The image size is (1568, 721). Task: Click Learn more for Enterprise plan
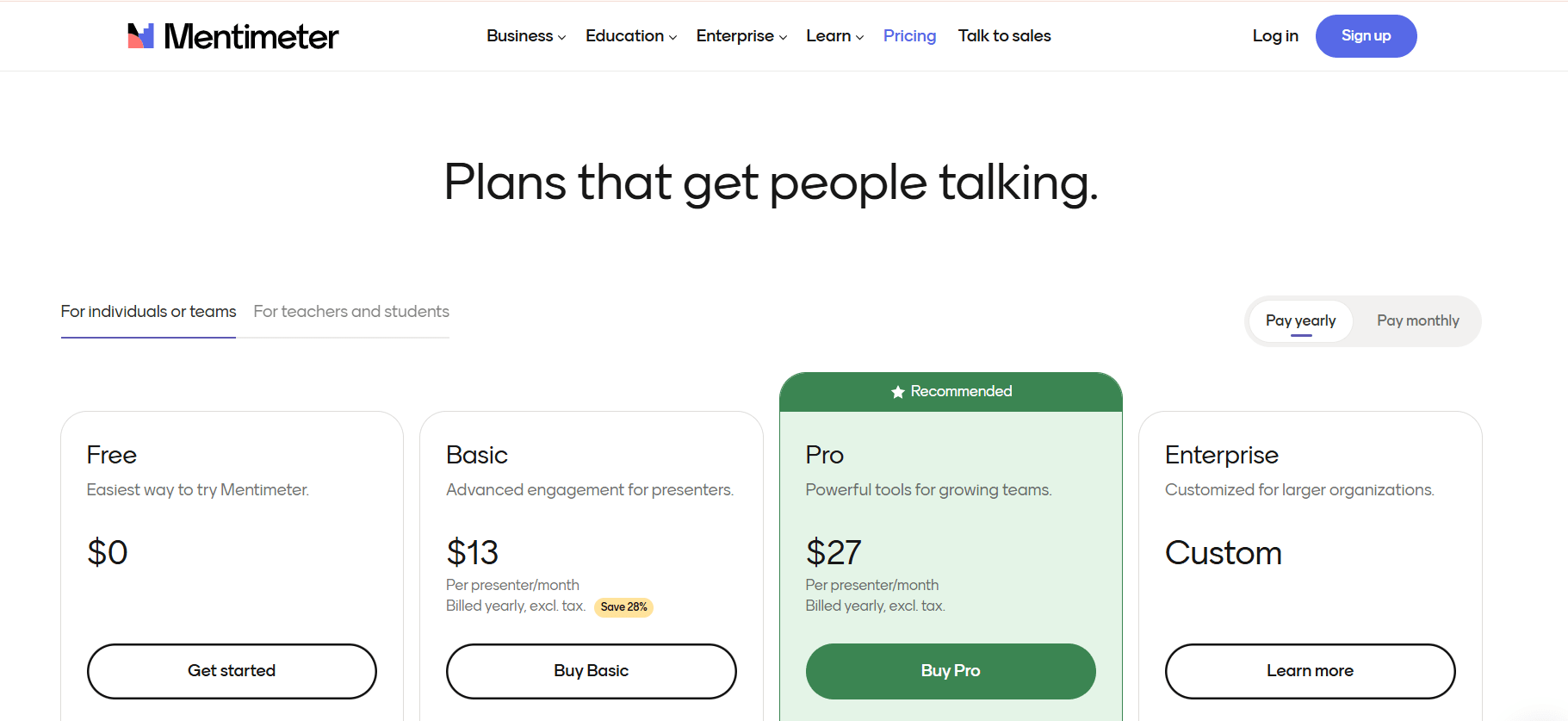1310,671
